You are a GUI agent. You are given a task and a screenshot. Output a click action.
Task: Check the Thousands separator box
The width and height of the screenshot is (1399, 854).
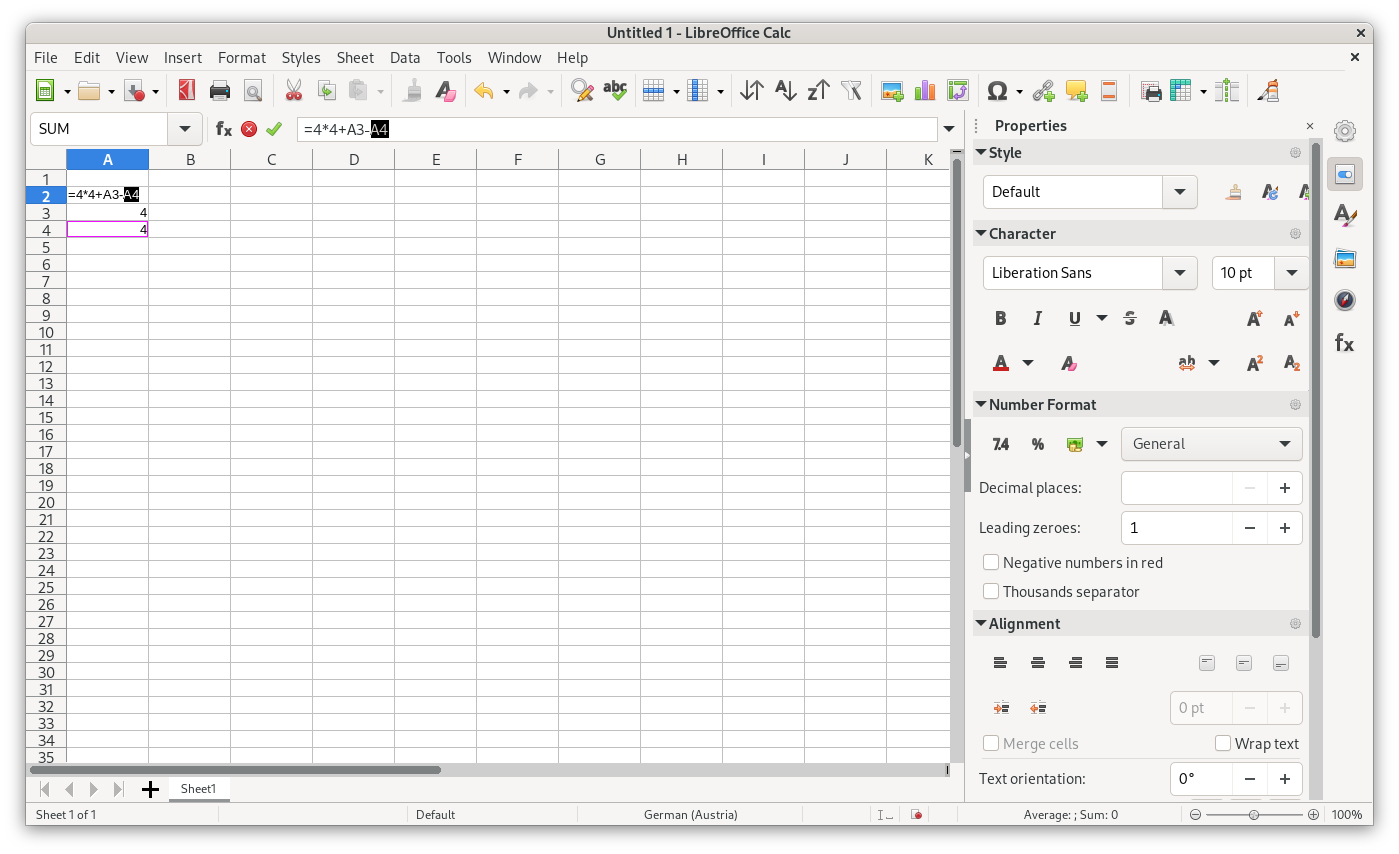pos(991,592)
